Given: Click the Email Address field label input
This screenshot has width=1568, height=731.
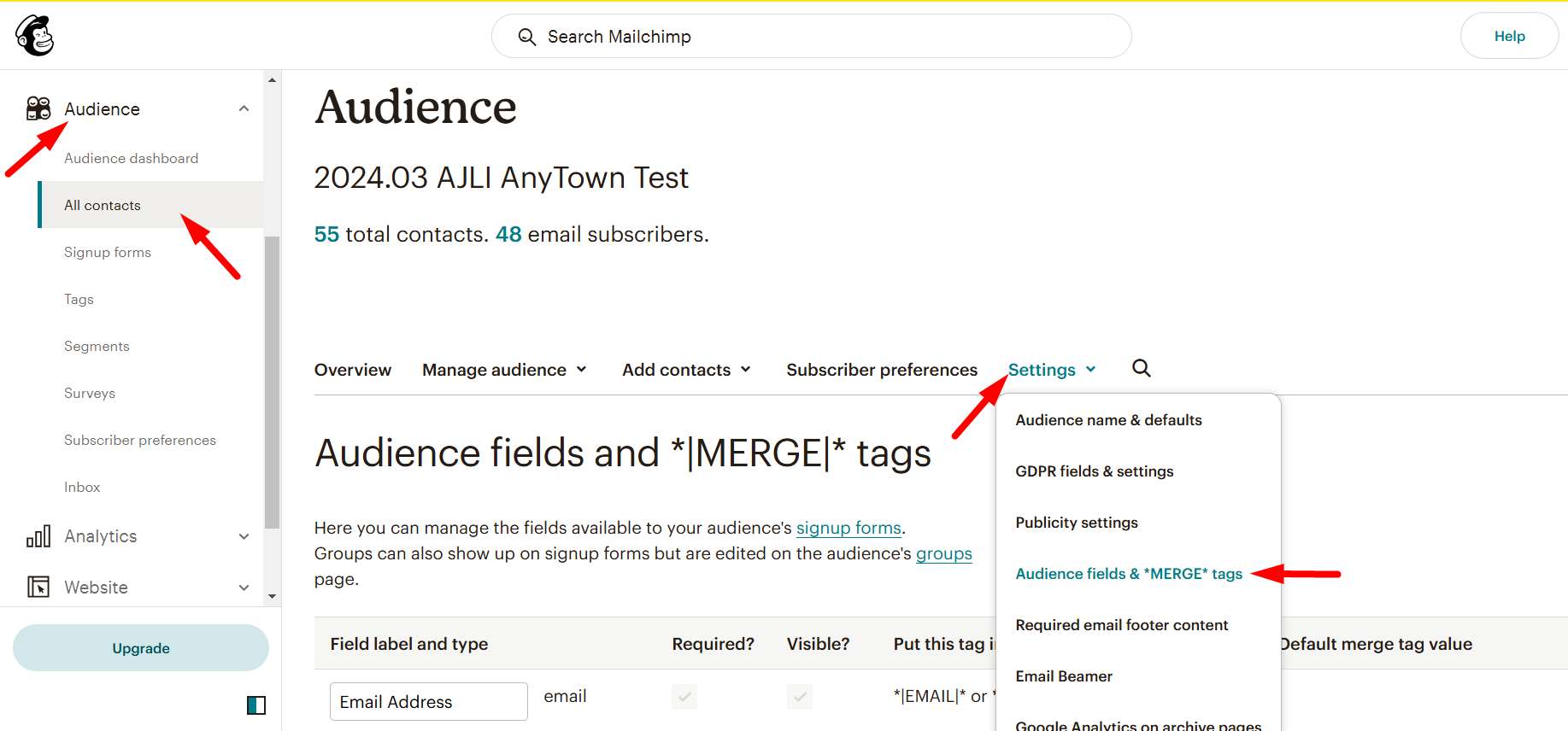Looking at the screenshot, I should coord(429,701).
